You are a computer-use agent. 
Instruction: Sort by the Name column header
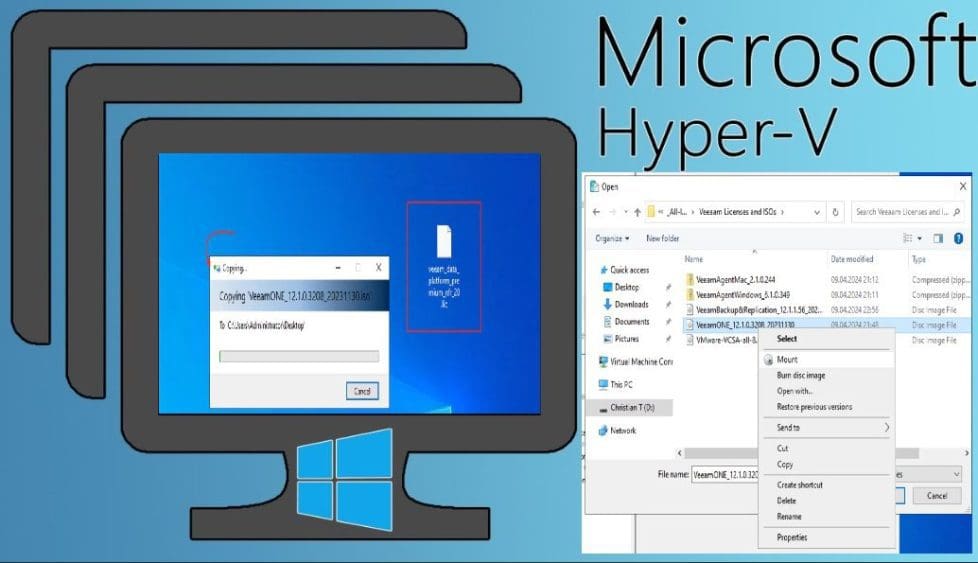[x=694, y=259]
